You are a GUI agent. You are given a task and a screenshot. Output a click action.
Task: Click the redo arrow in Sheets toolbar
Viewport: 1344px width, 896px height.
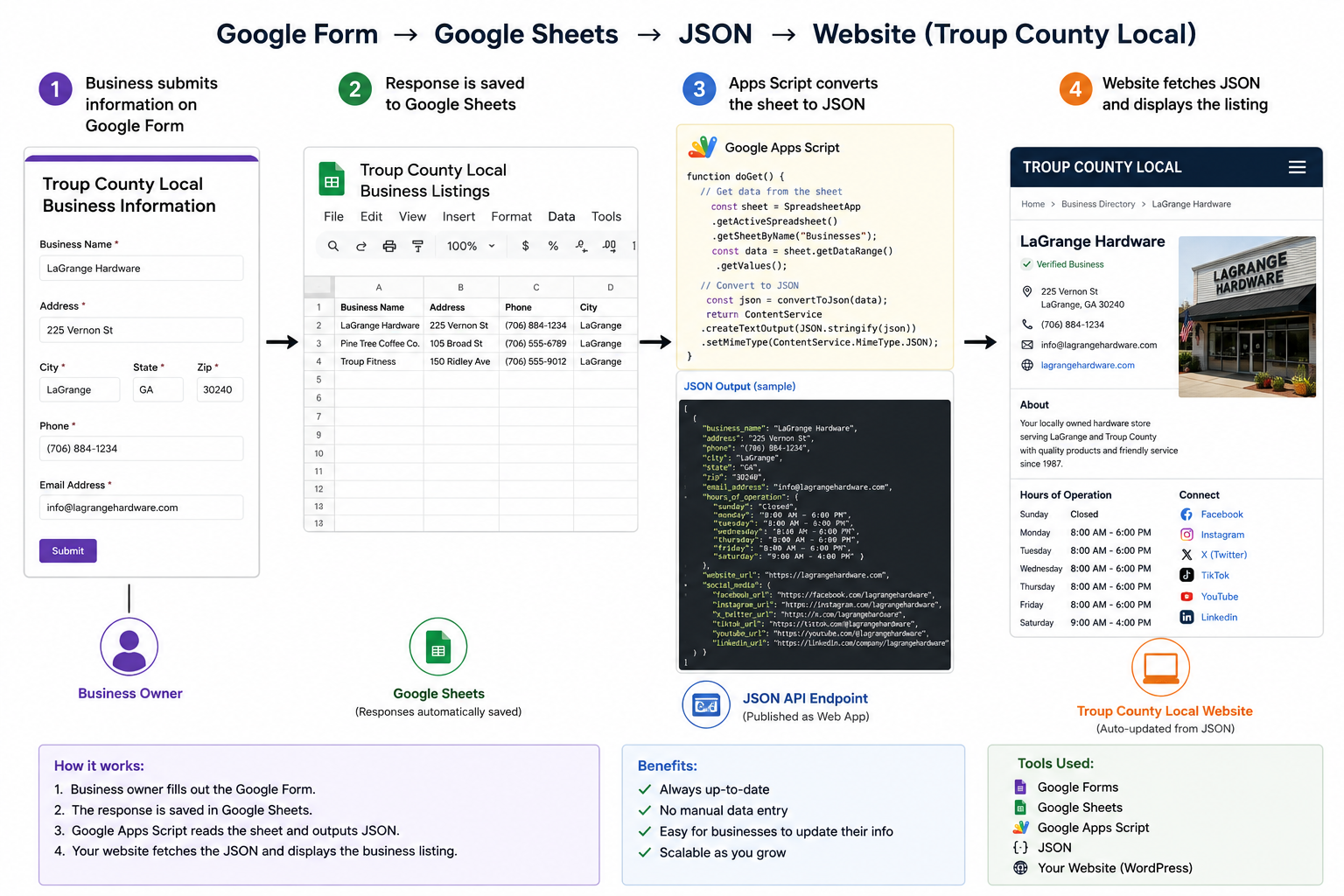click(x=361, y=247)
